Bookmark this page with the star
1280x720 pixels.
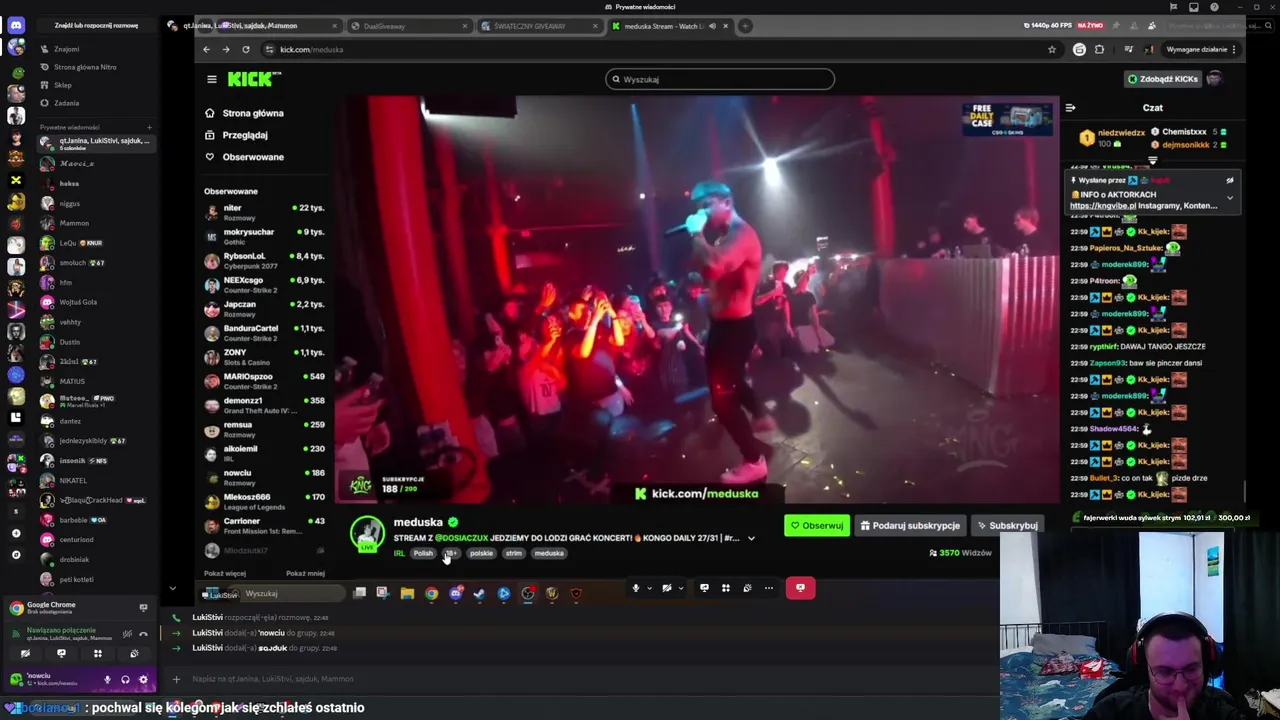1052,49
